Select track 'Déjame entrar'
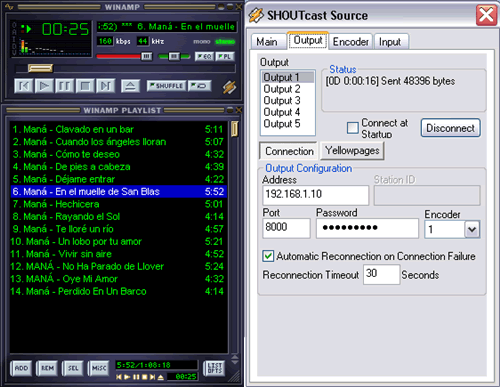501x387 pixels. coord(118,179)
